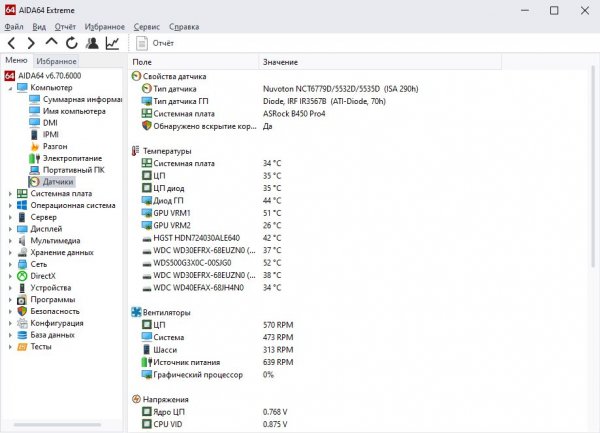Open the Файл menu

pos(14,27)
